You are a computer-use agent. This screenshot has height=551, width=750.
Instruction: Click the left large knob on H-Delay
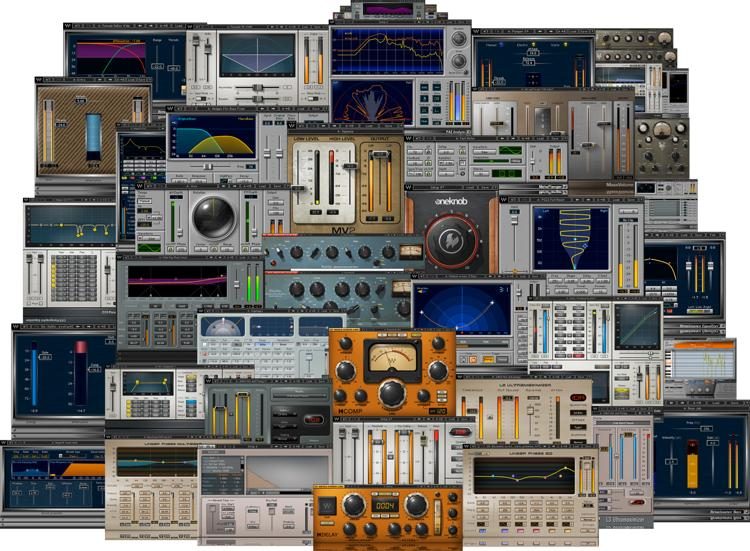[x=354, y=505]
